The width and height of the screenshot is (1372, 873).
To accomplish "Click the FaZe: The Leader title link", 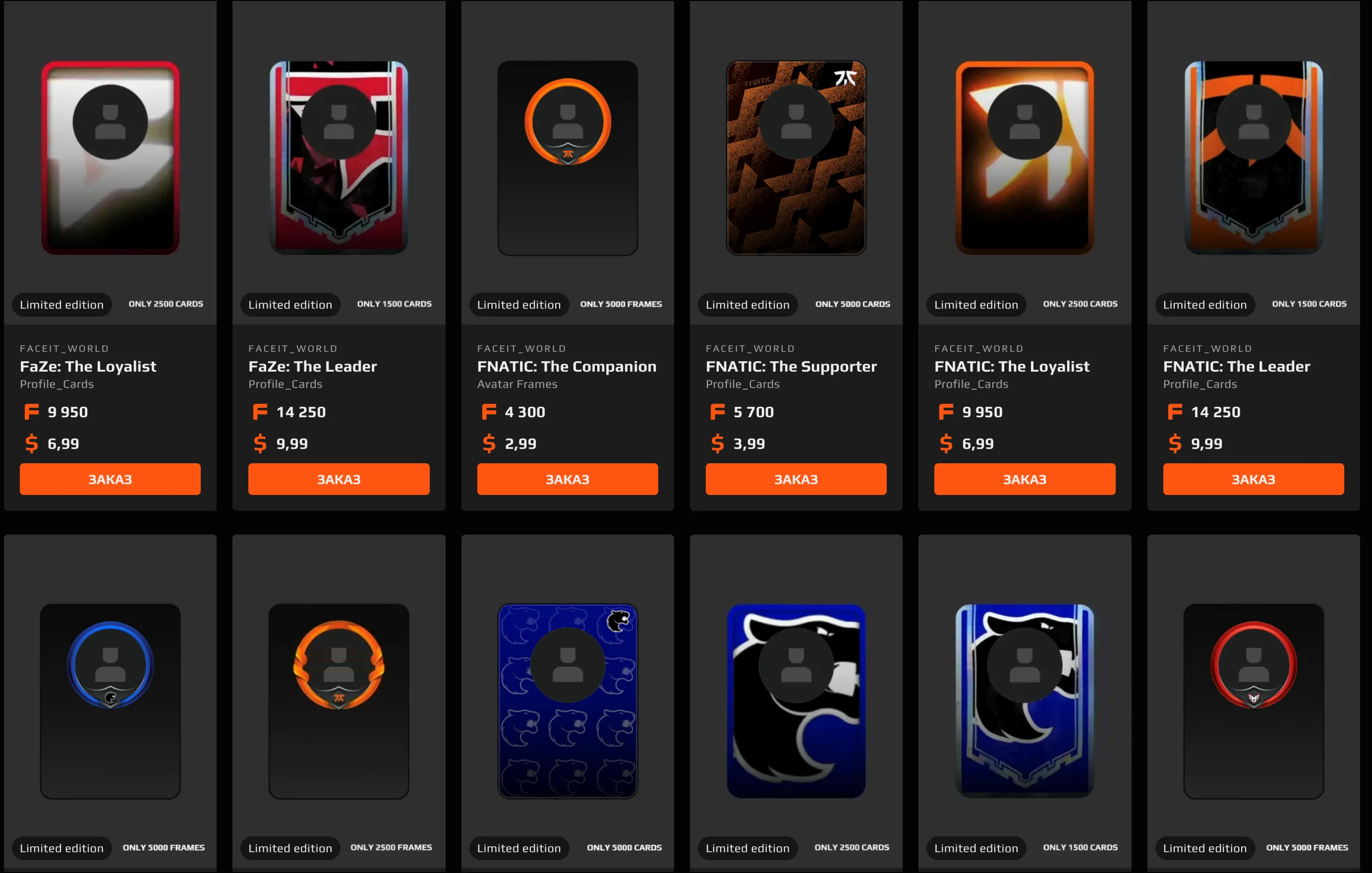I will [x=312, y=366].
